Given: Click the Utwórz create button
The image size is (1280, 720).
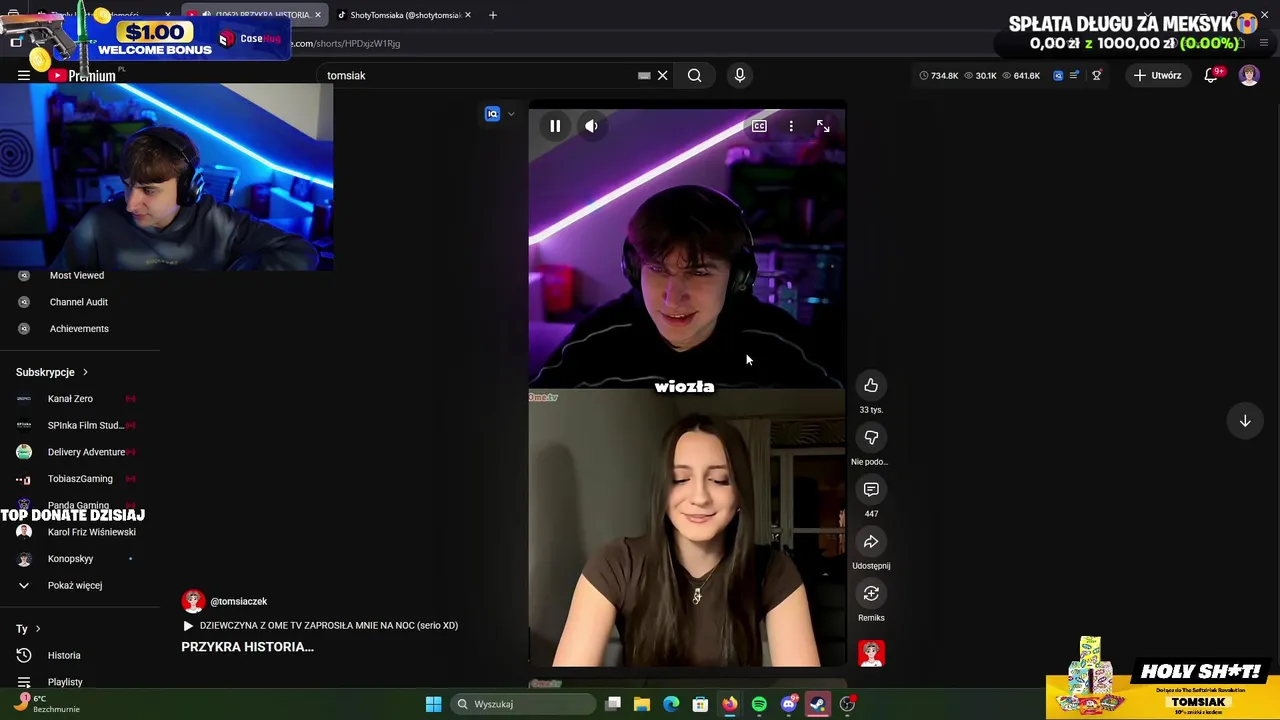Looking at the screenshot, I should coord(1157,75).
